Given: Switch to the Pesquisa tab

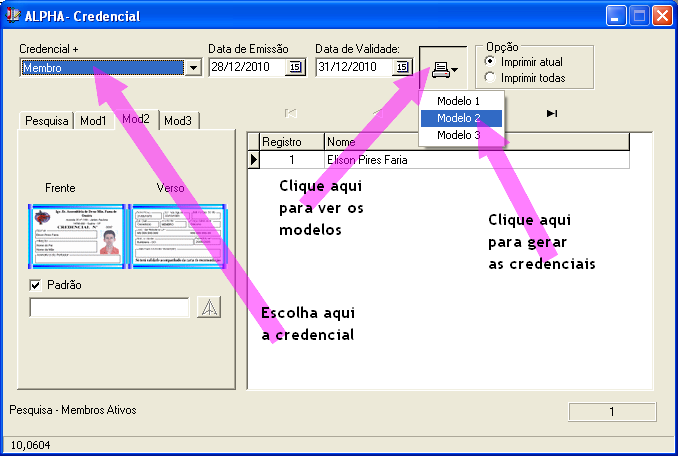Looking at the screenshot, I should (x=47, y=121).
